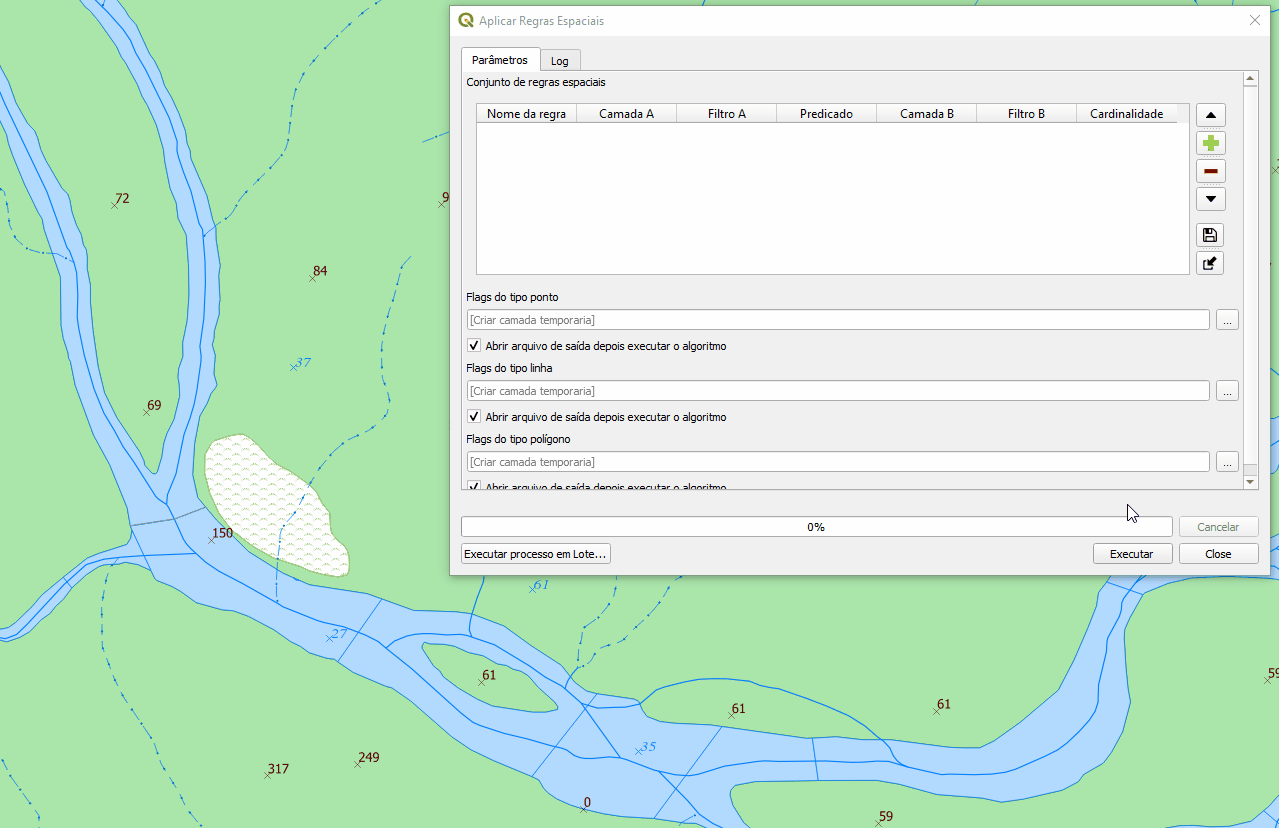The width and height of the screenshot is (1279, 828).
Task: Click the parameters panel scrollbar down arrow
Action: point(1250,482)
